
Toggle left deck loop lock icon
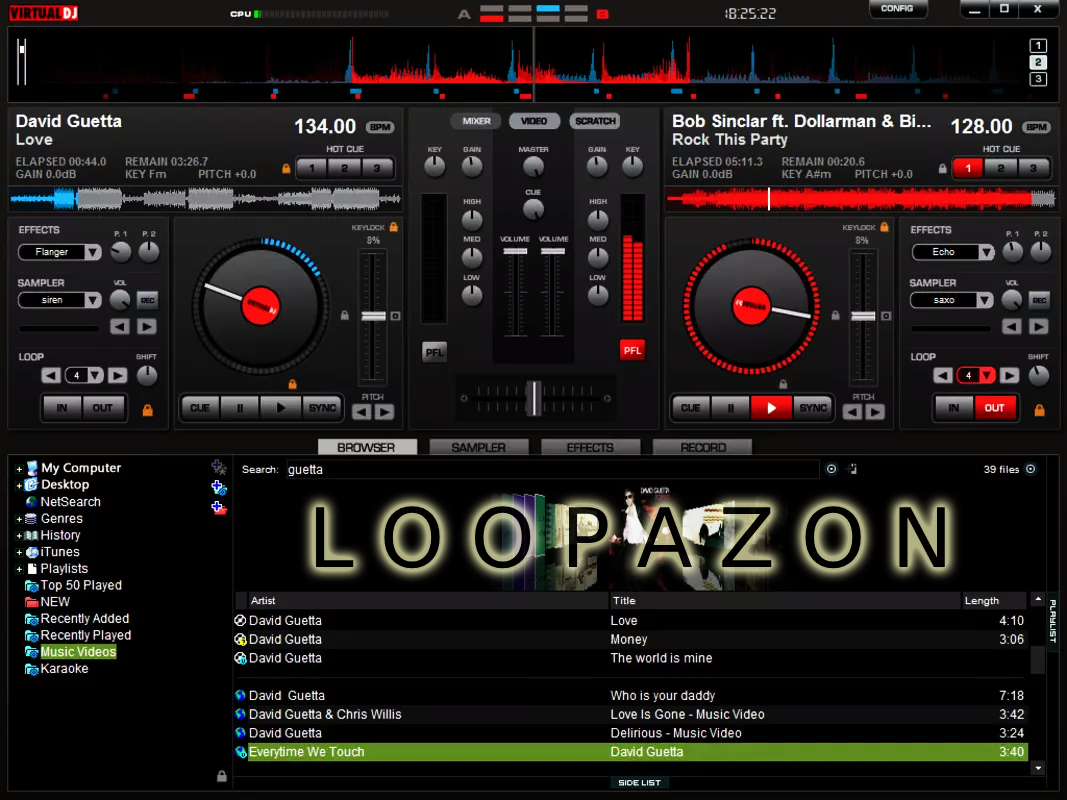point(147,410)
